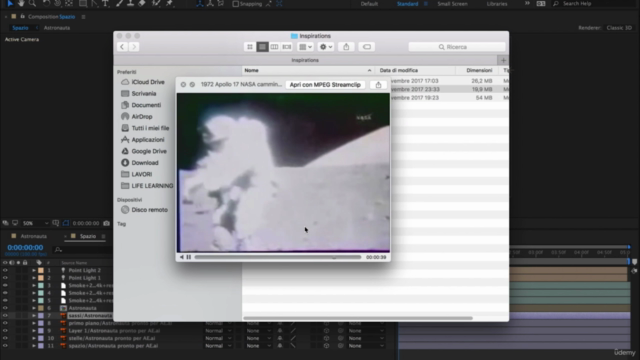Image resolution: width=640 pixels, height=360 pixels.
Task: Add a new Finder tab with plus
Action: click(503, 60)
